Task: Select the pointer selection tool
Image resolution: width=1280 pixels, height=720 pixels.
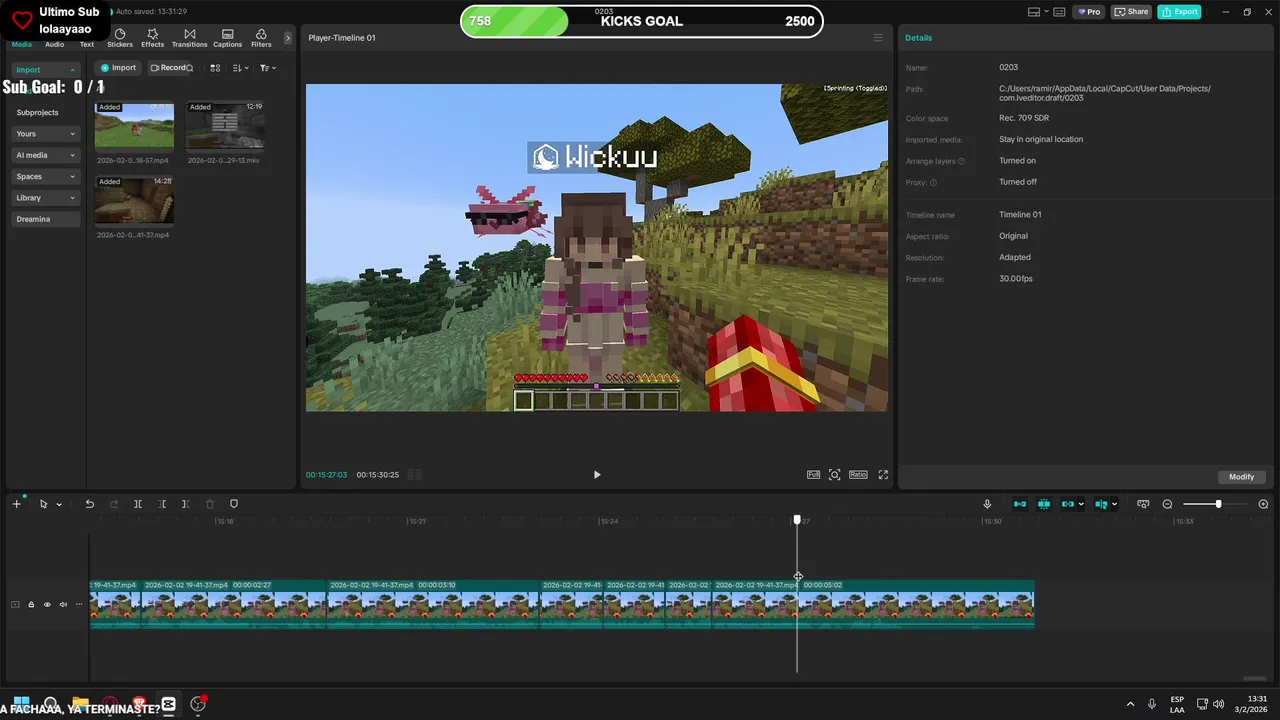Action: [x=43, y=504]
